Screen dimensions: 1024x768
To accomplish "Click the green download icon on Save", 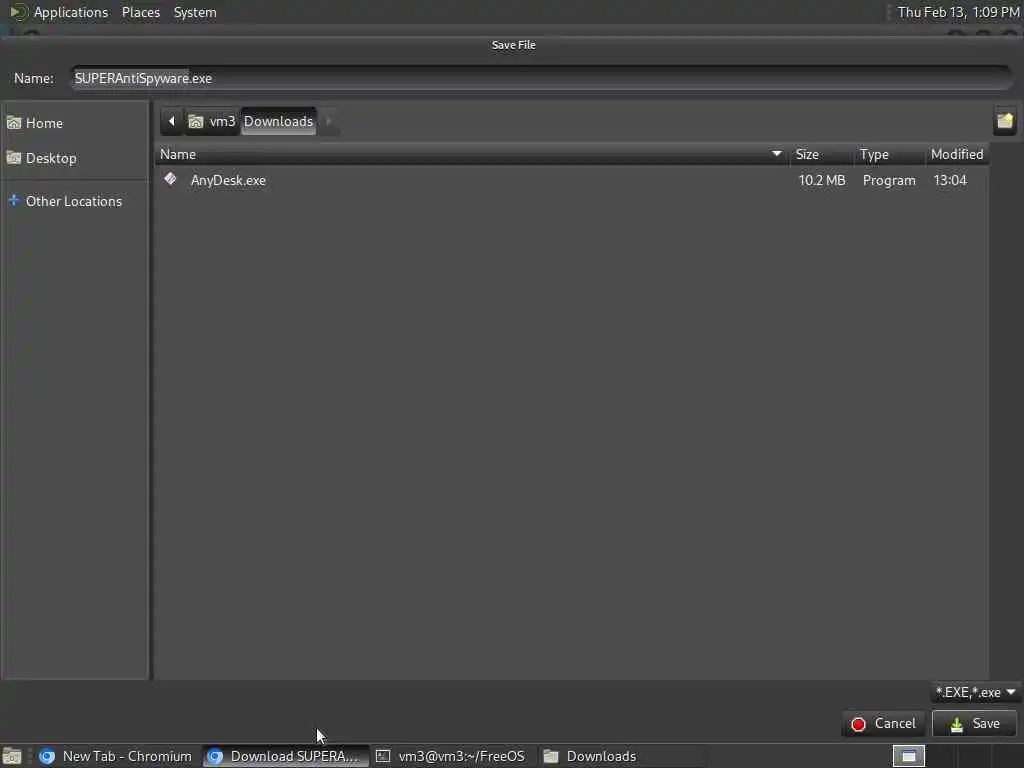I will (957, 724).
